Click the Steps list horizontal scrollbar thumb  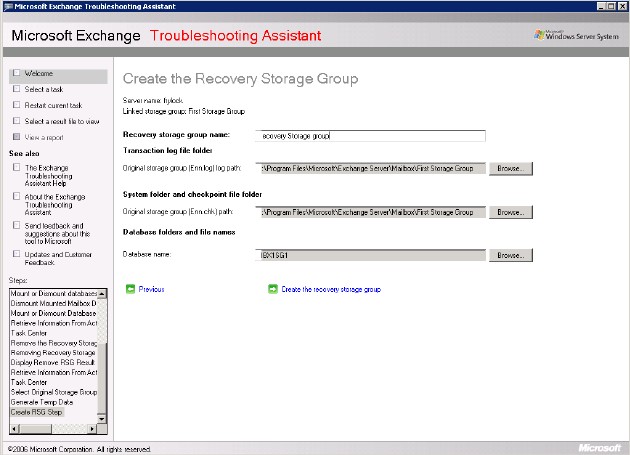(x=35, y=428)
